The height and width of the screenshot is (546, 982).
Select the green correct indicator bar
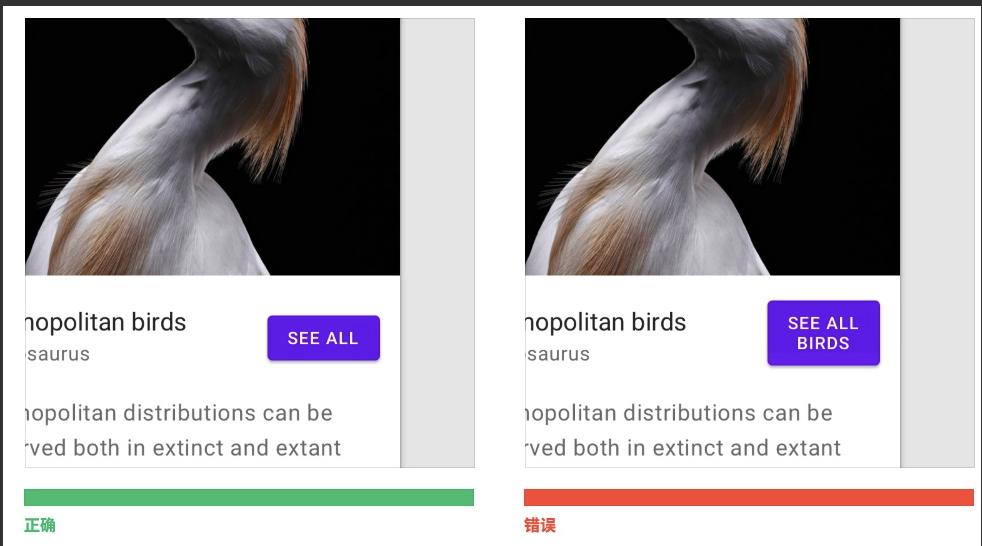(x=249, y=497)
